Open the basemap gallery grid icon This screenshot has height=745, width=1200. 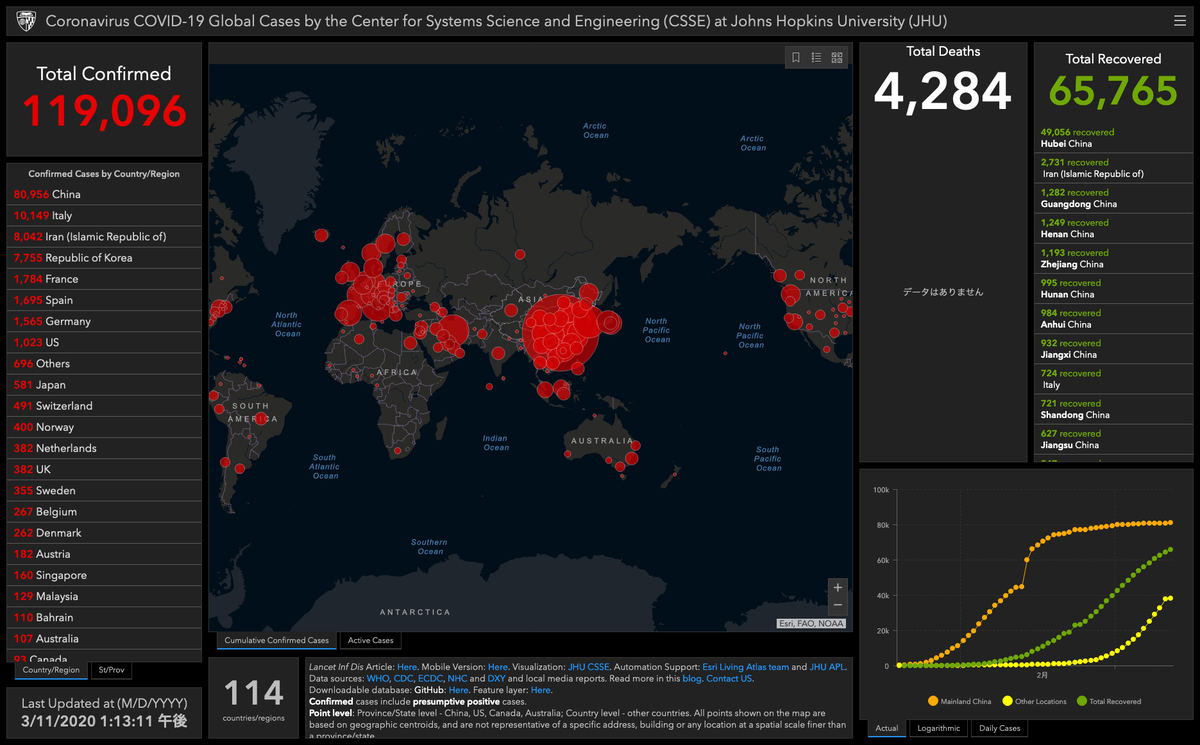(837, 58)
